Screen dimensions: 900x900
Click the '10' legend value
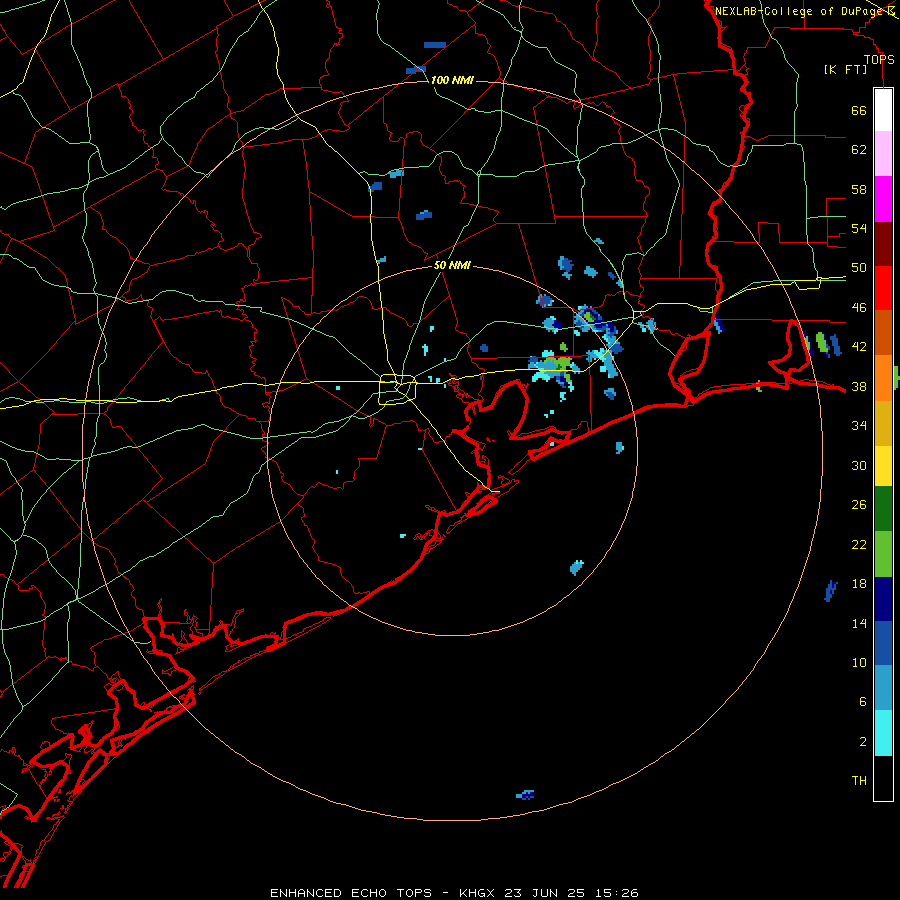(x=859, y=663)
